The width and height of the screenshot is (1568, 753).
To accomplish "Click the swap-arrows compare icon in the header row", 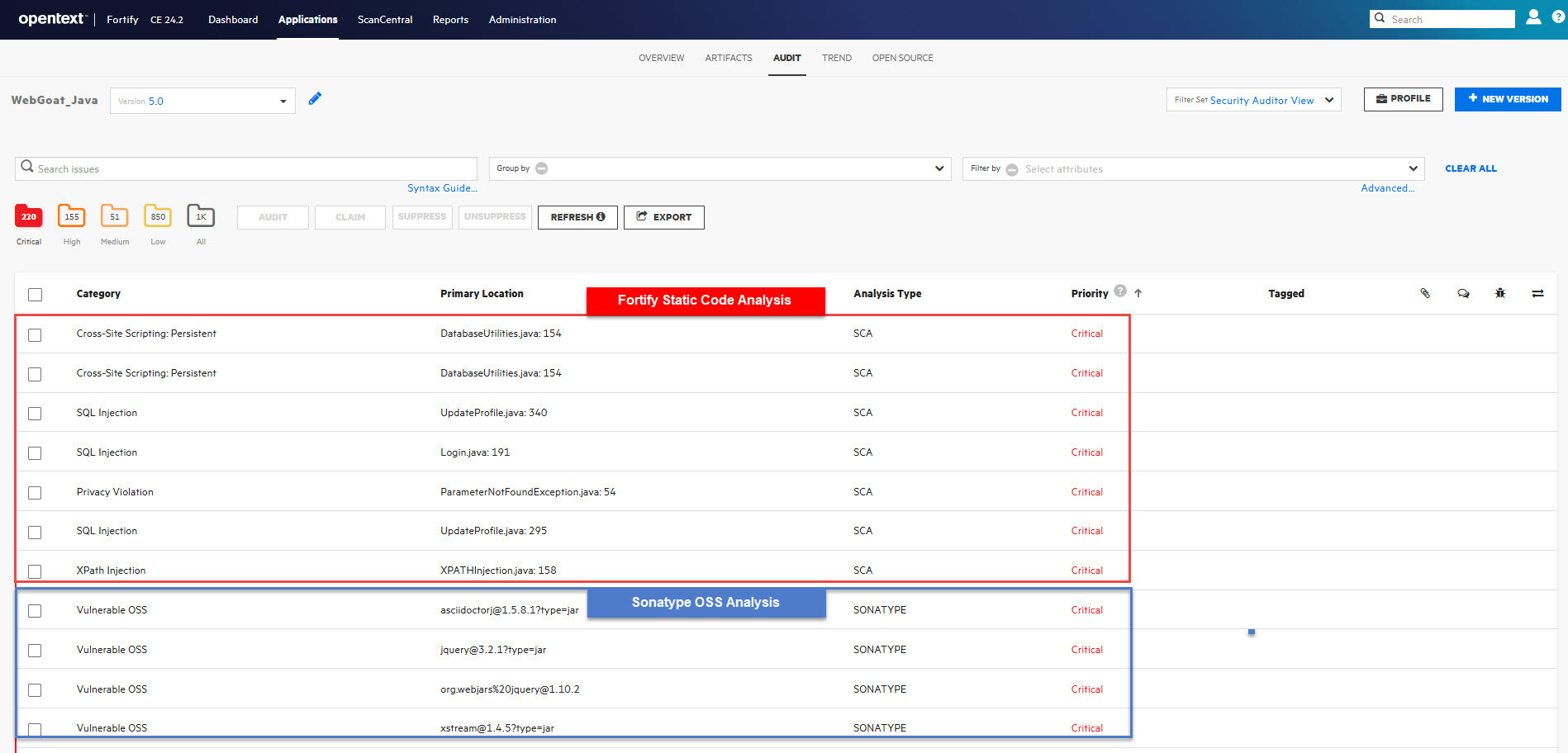I will tap(1538, 293).
